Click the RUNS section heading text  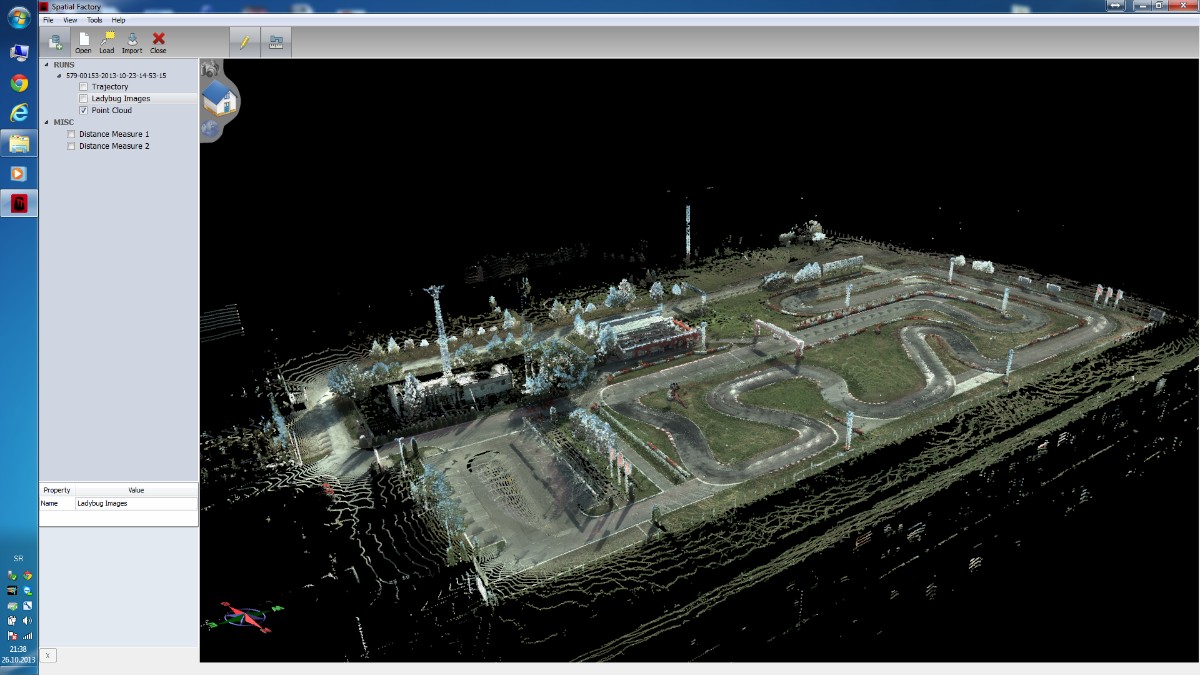pos(64,65)
